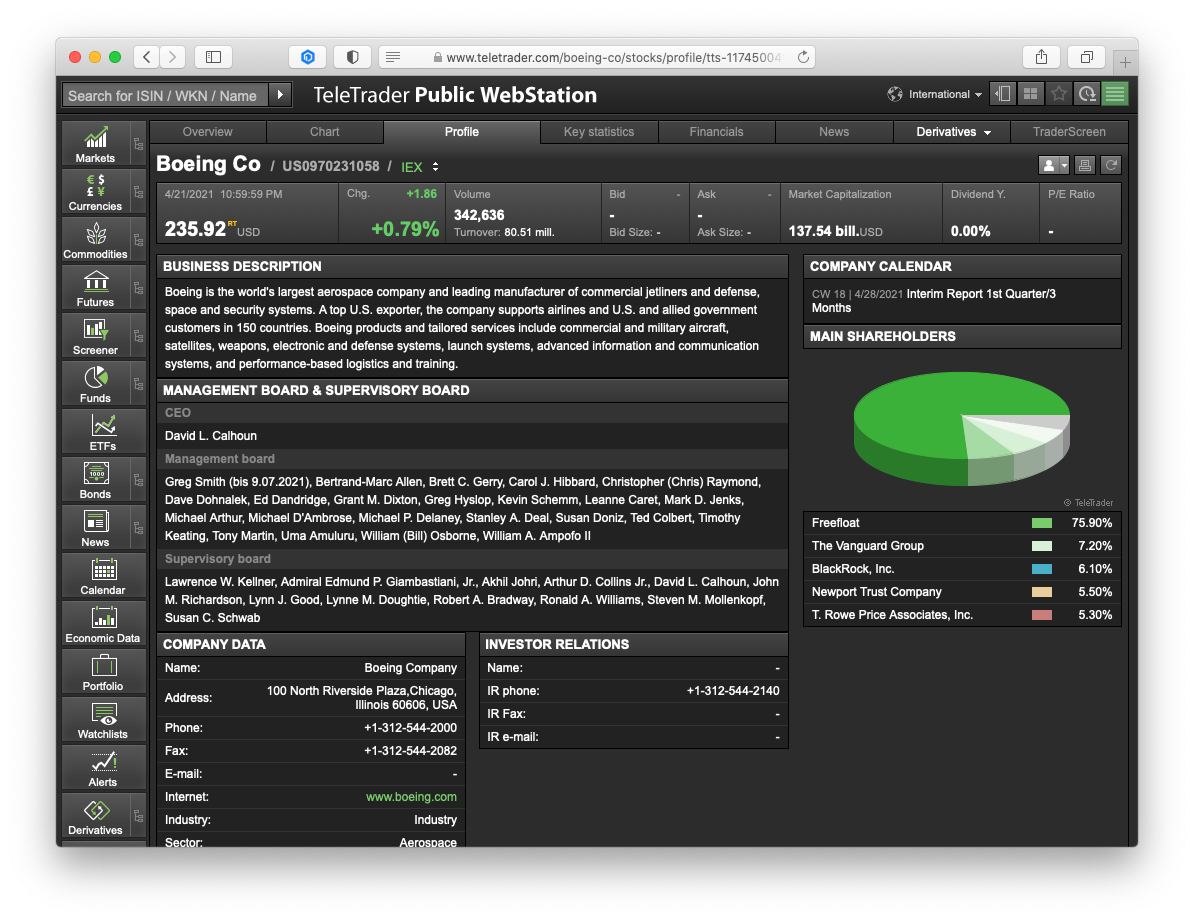Open the IEX exchange selector
Screen dimensions: 1194x921
420,167
